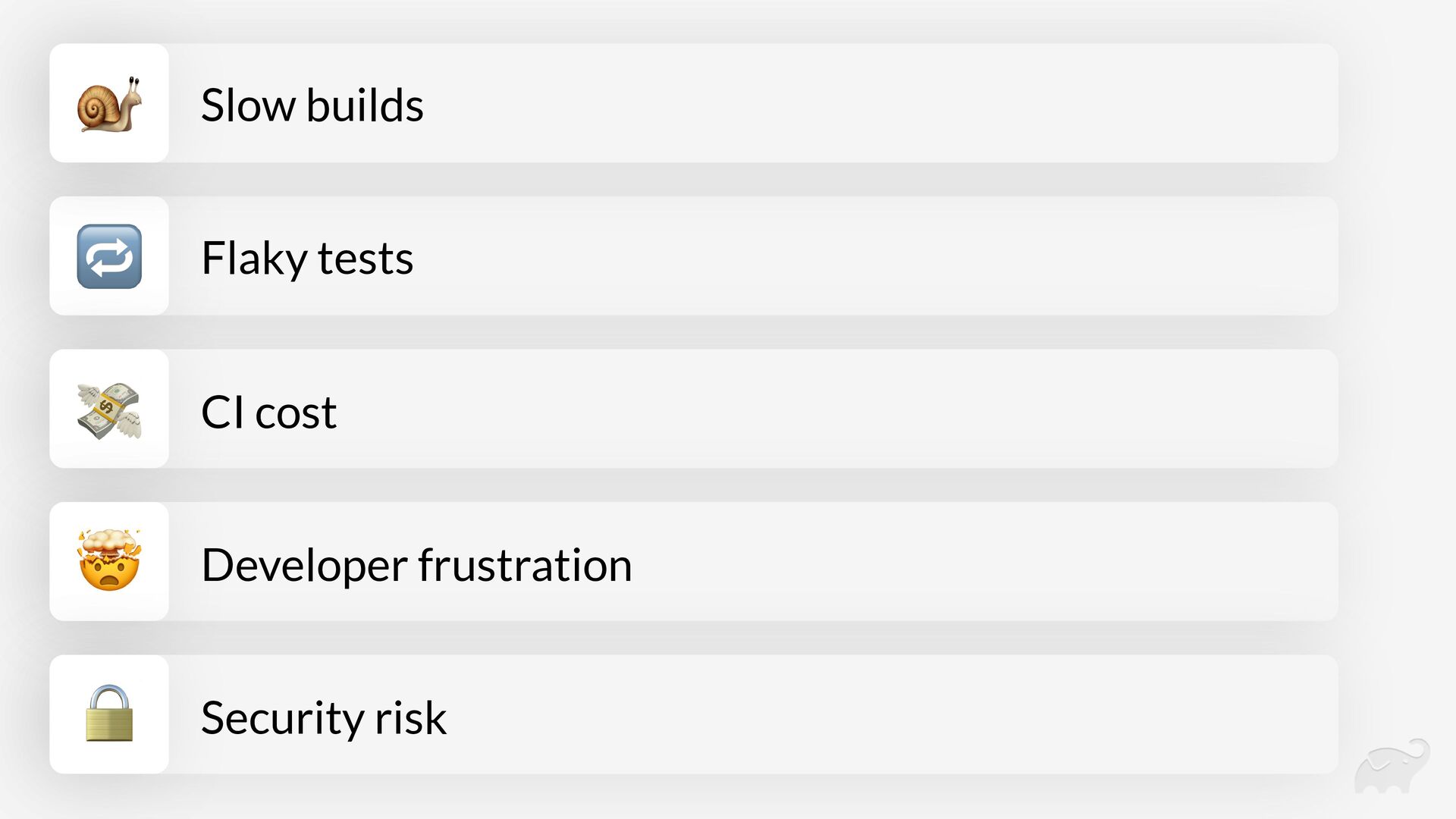Select the 'Security risk' text label
Screen dimensions: 1456x819
pos(324,717)
